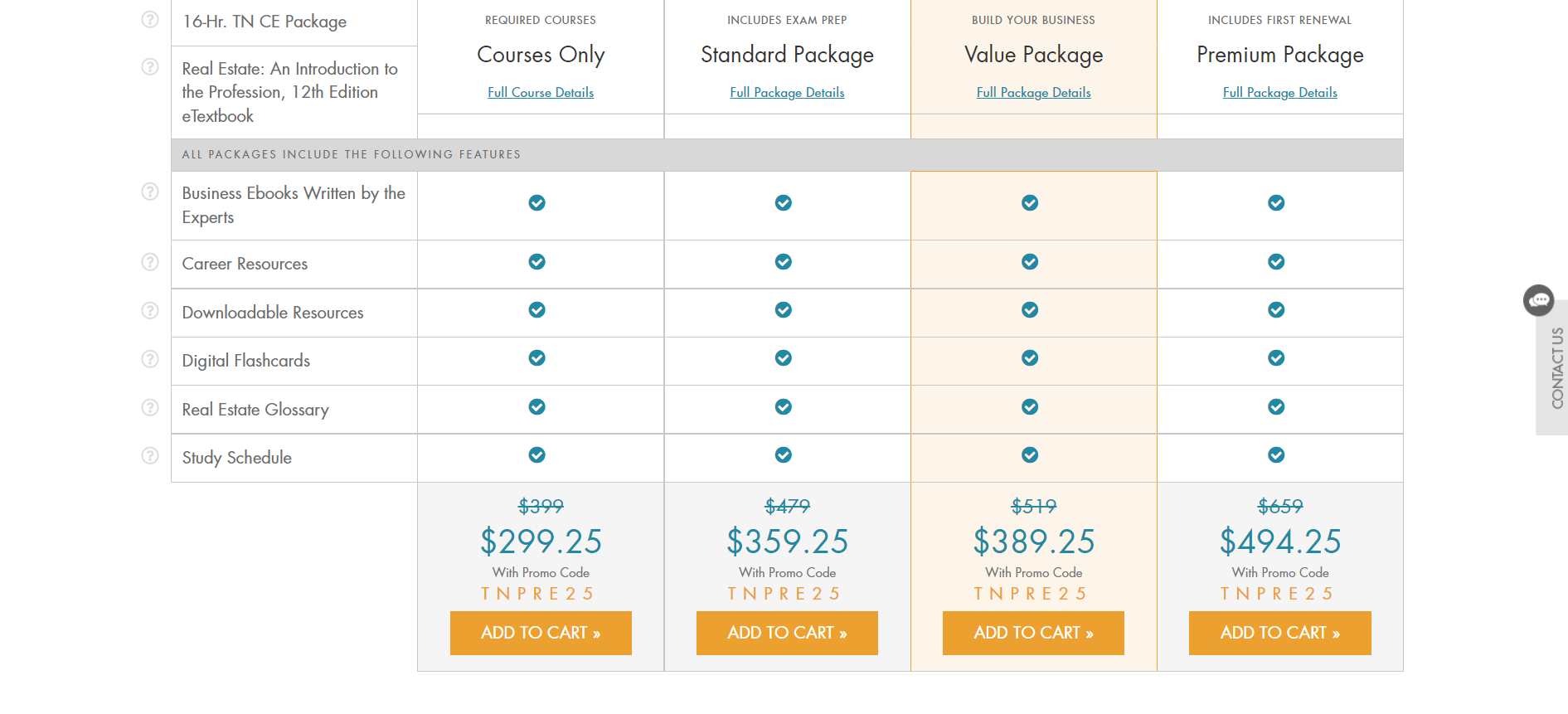Viewport: 1568px width, 714px height.
Task: Click Digital Flashcards checkmark under Premium Package
Action: [x=1276, y=357]
